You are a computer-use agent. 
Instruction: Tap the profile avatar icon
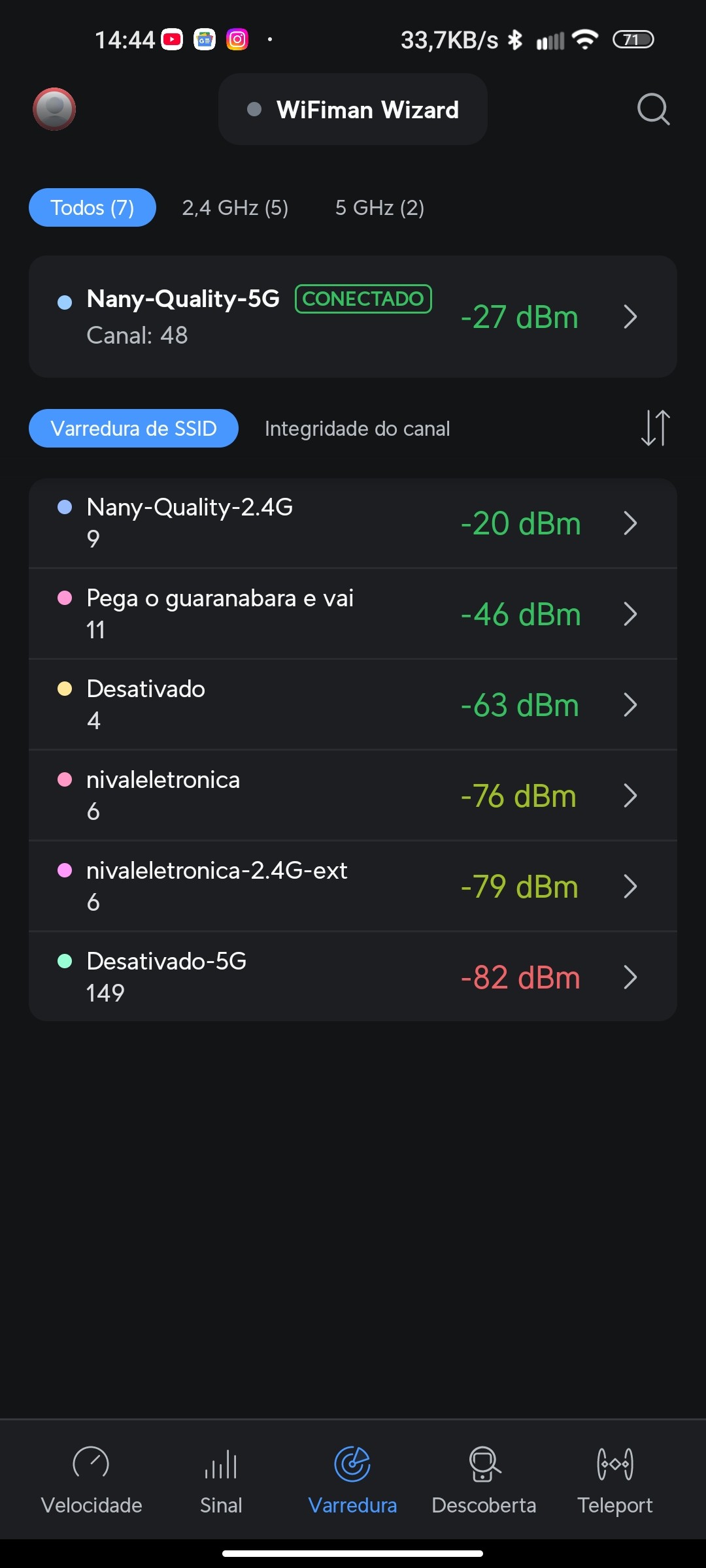(x=54, y=109)
